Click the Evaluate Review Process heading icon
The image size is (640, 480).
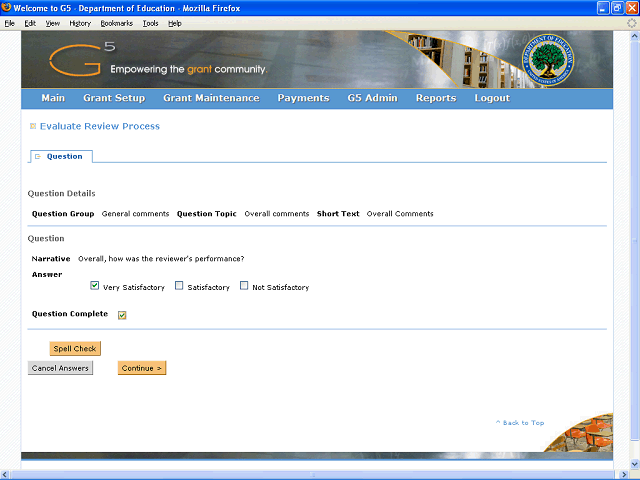point(33,126)
